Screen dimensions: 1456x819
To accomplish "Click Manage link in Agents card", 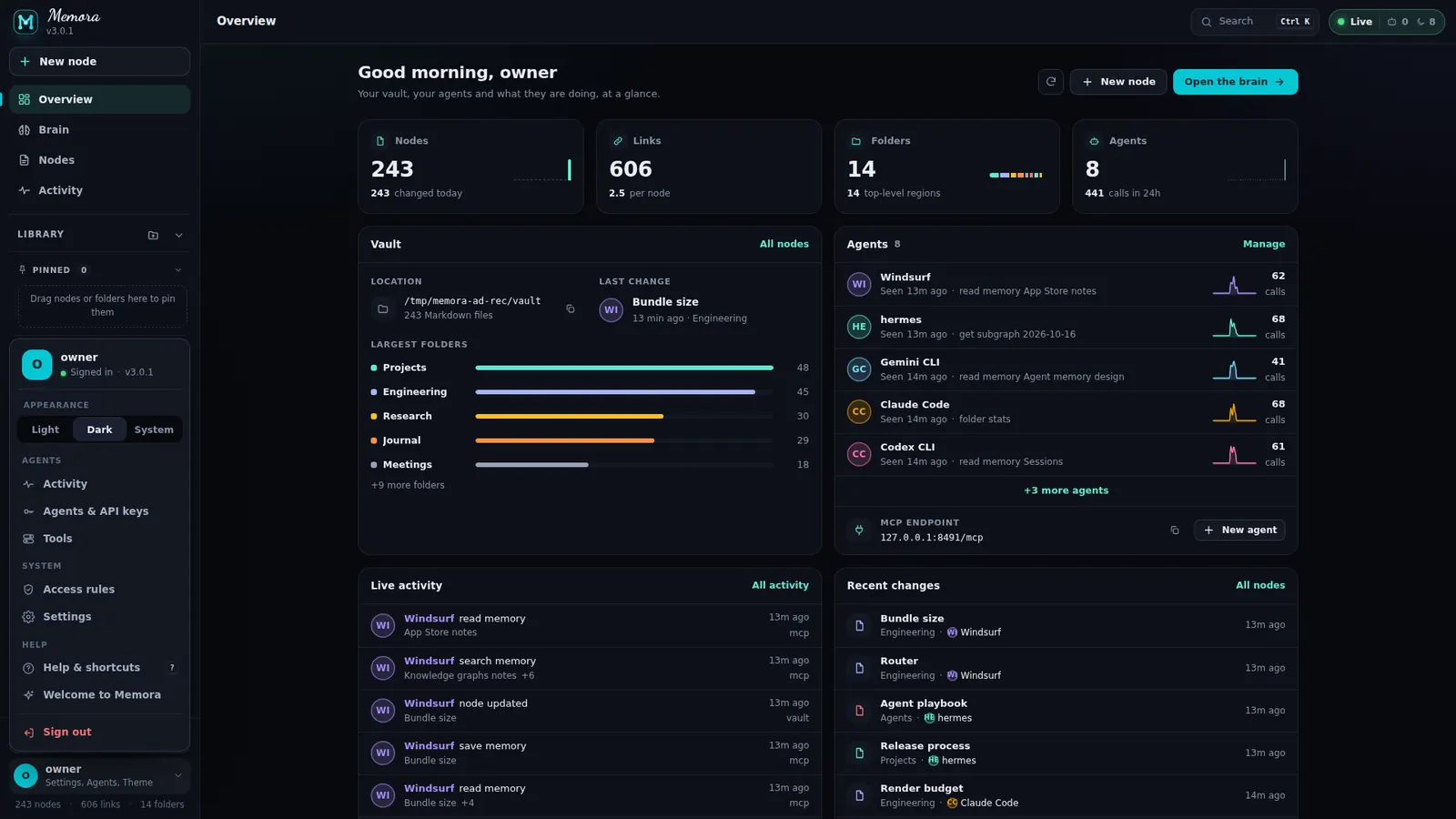I will pyautogui.click(x=1264, y=244).
